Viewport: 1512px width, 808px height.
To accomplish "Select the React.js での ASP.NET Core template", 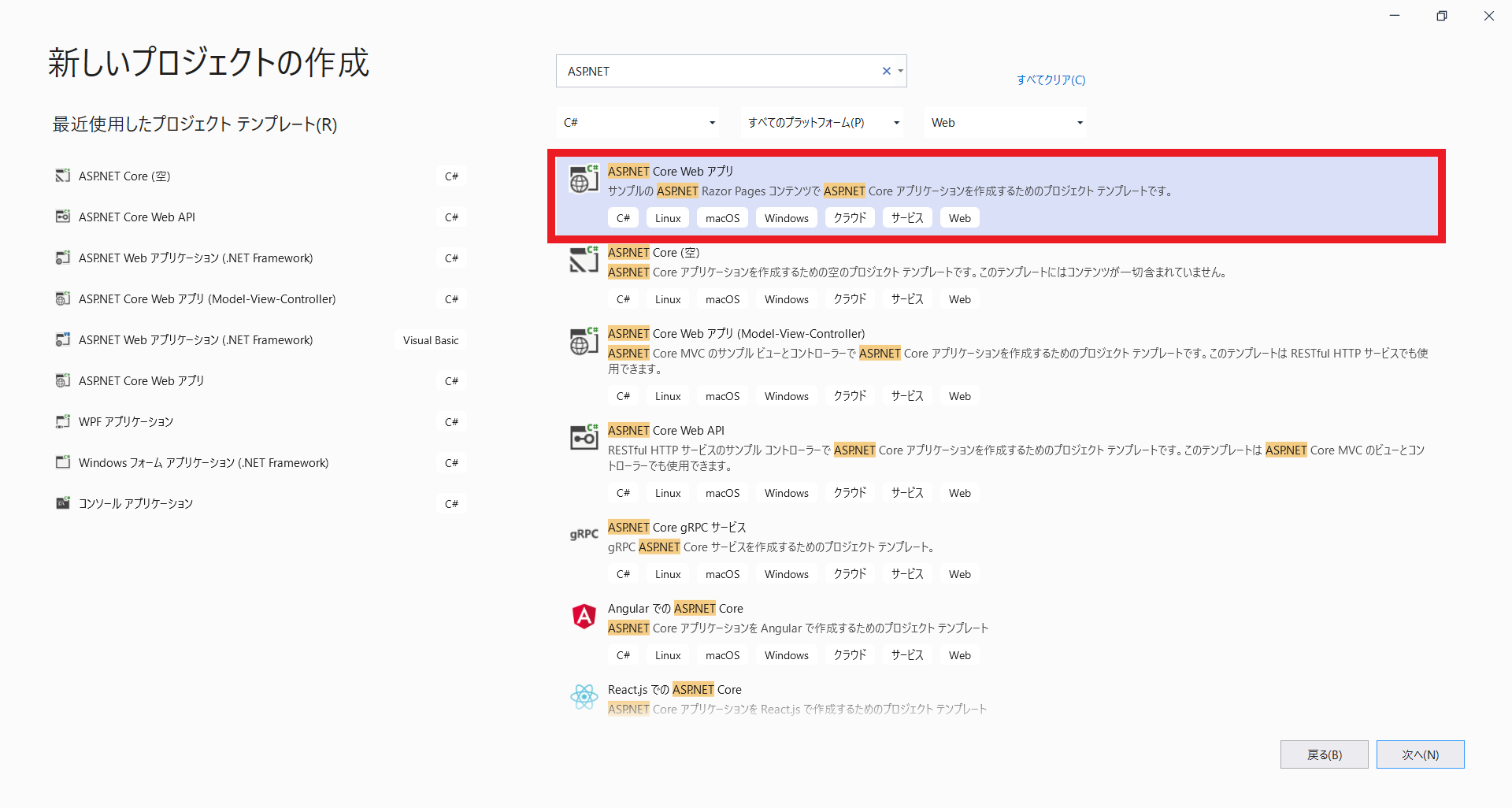I will [x=675, y=689].
